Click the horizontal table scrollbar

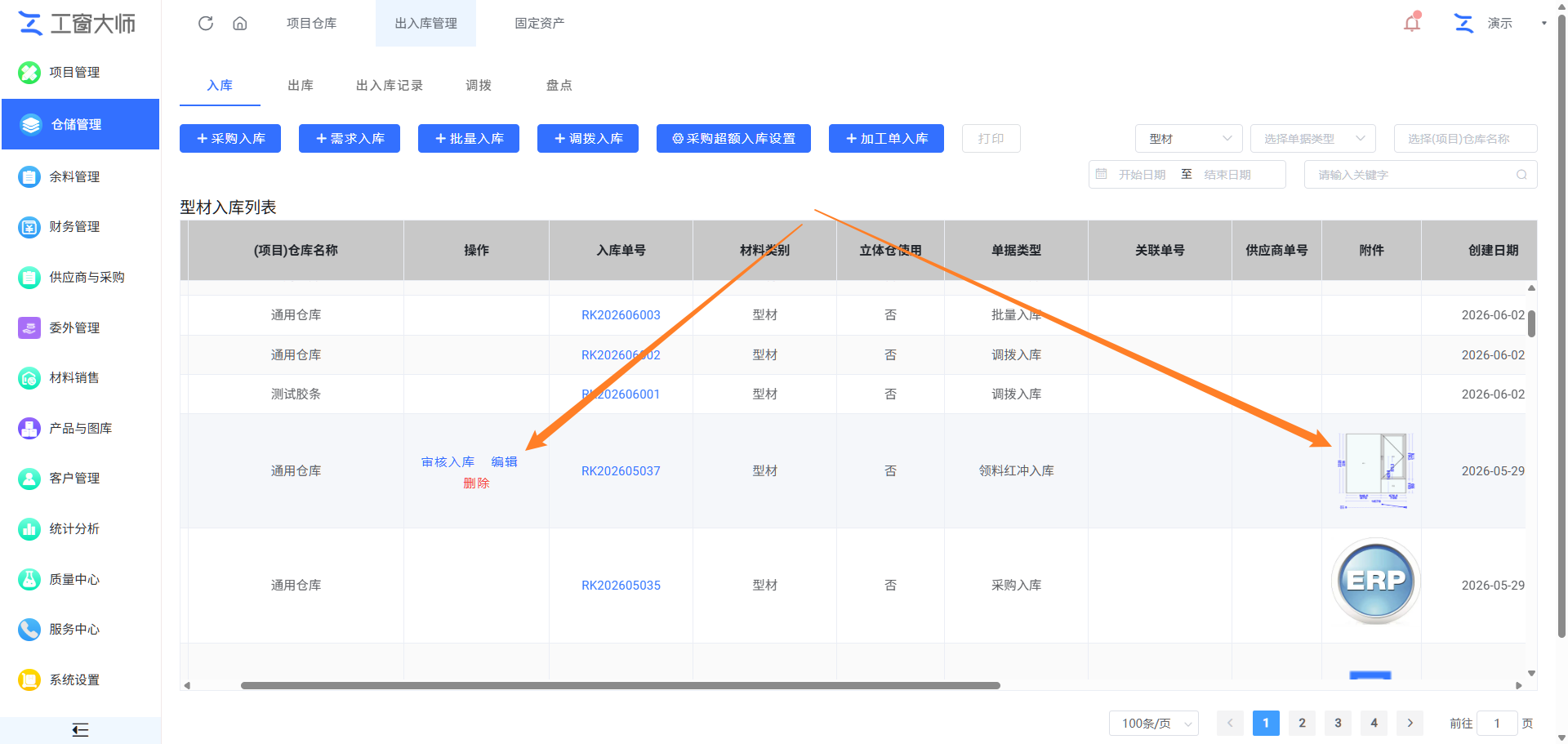coord(620,686)
